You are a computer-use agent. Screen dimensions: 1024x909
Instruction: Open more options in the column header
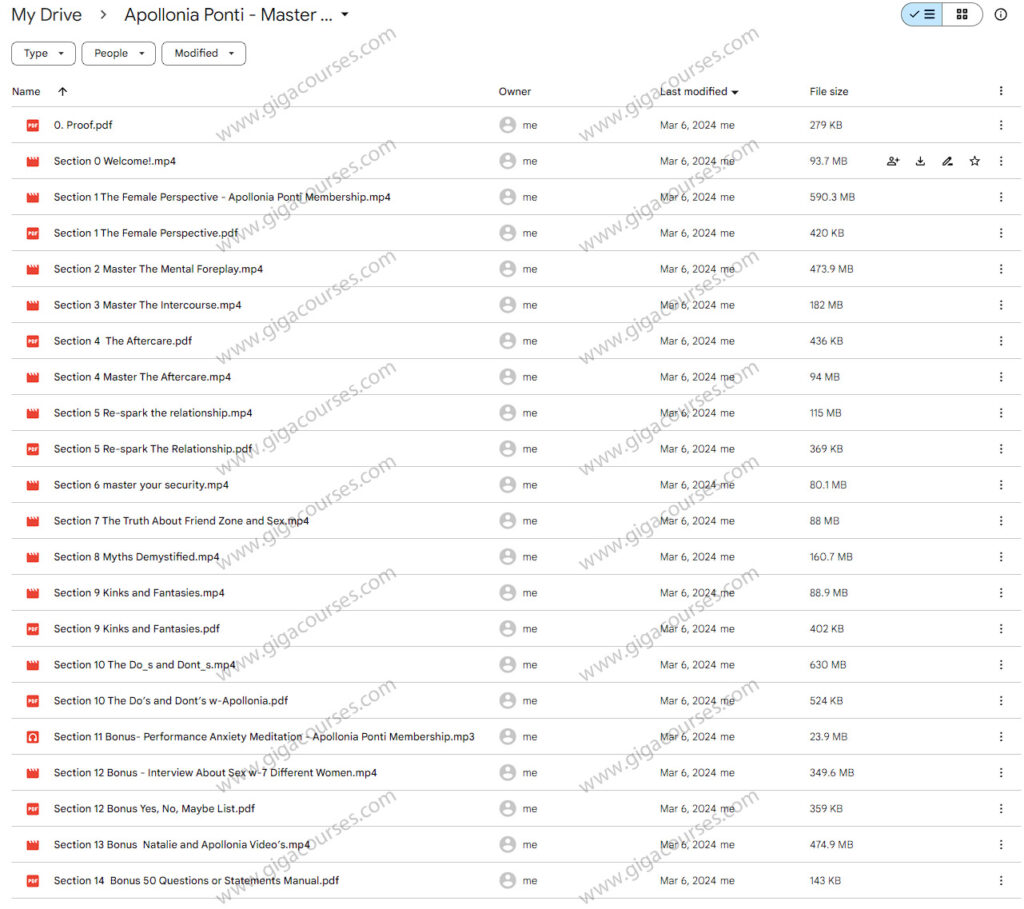click(1001, 91)
